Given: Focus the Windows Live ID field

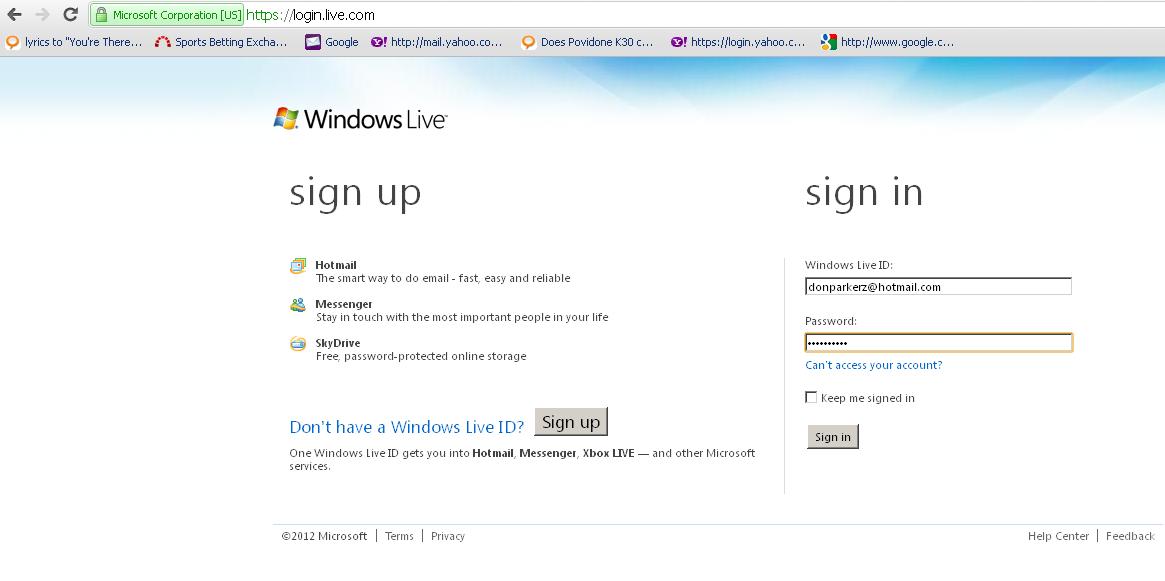Looking at the screenshot, I should point(938,287).
